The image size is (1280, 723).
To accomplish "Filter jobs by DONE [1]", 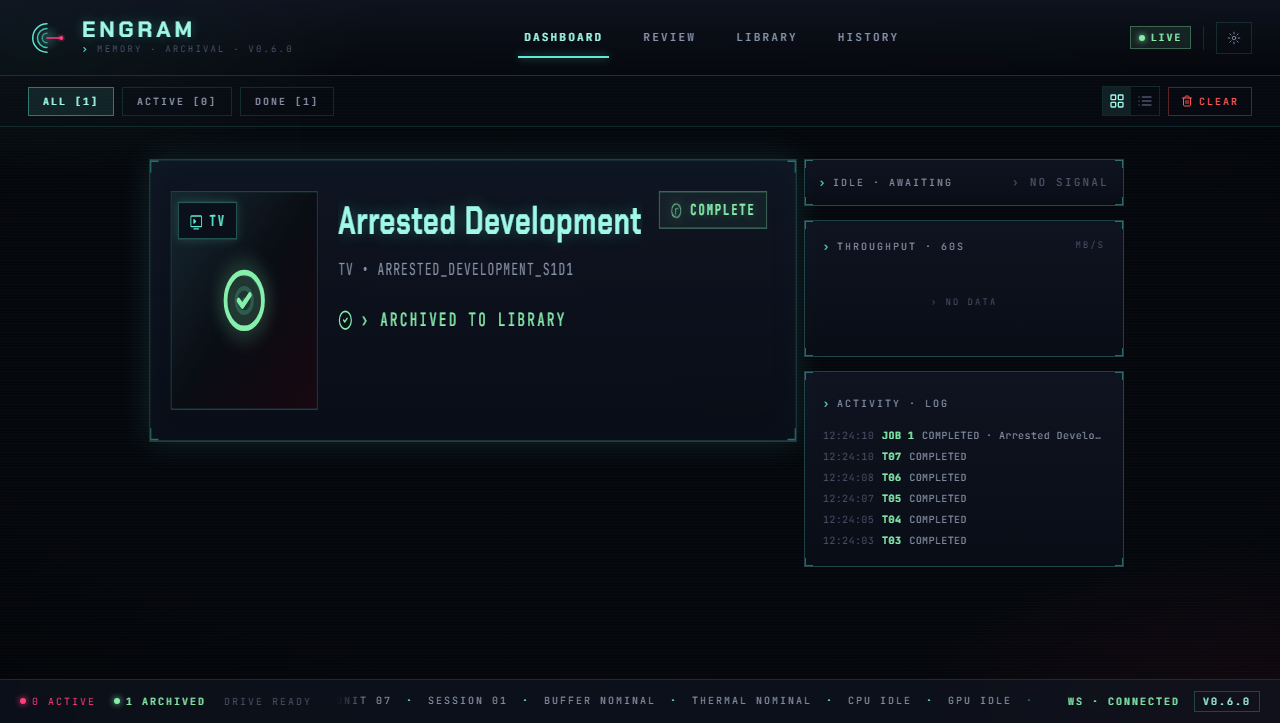I will 287,101.
